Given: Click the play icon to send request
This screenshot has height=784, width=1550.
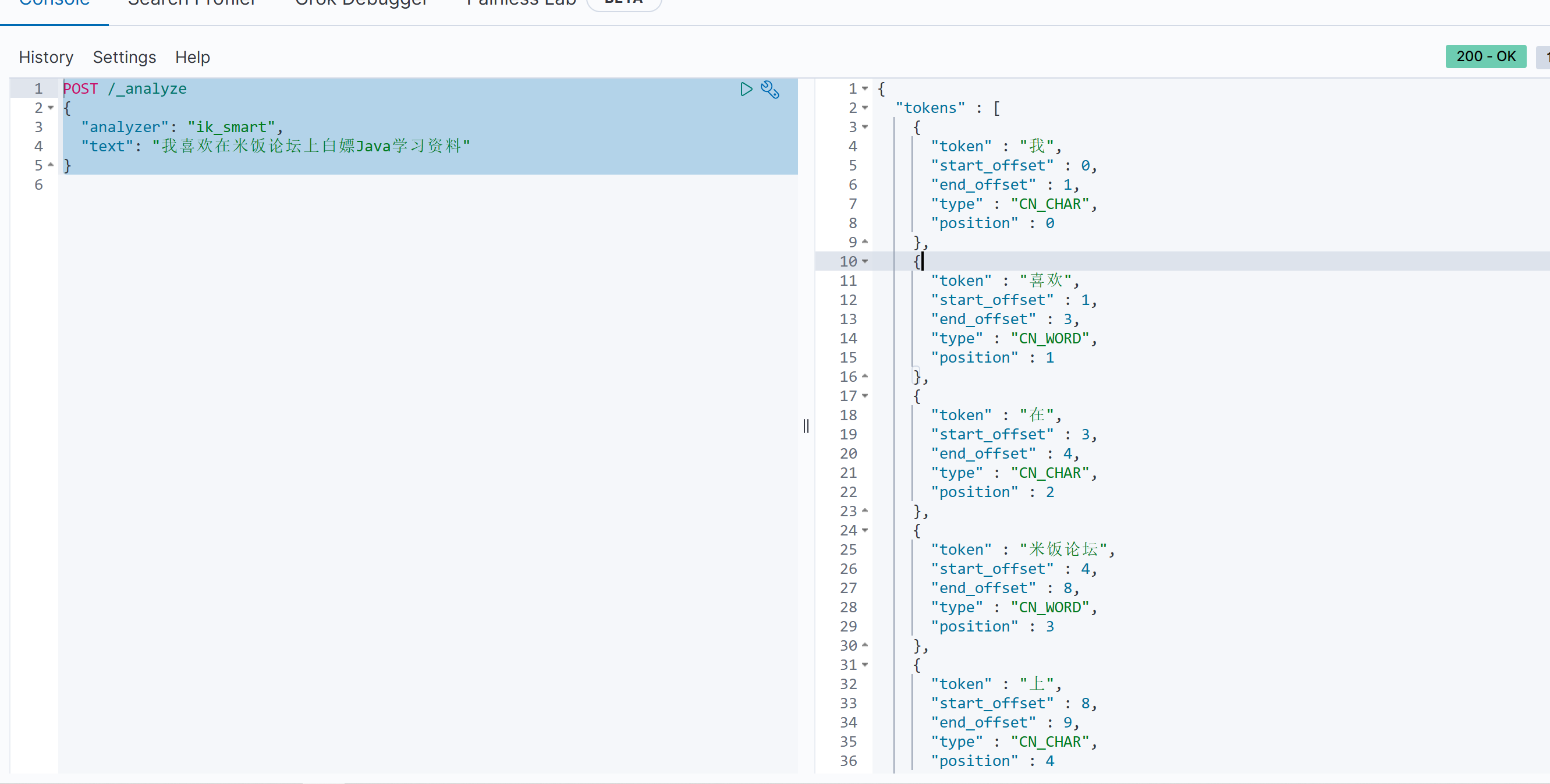Looking at the screenshot, I should pos(746,90).
